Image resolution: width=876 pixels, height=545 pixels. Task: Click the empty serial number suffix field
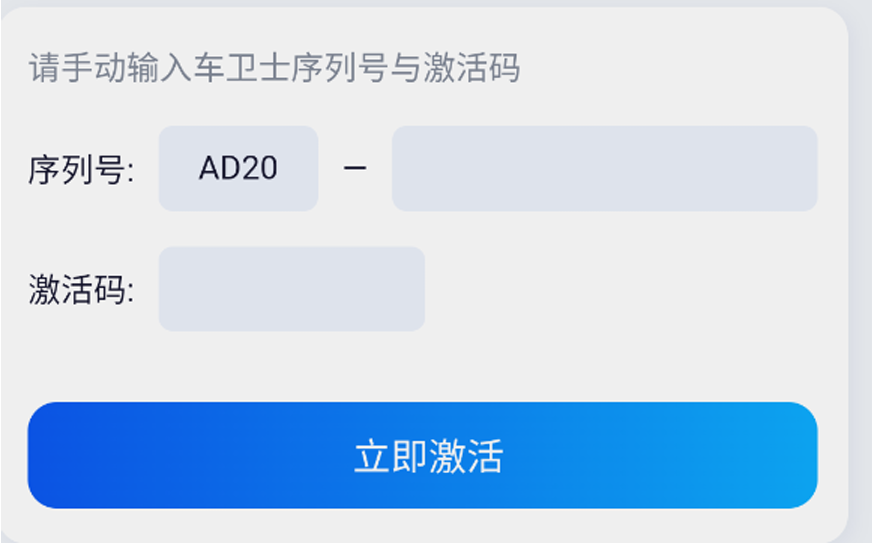pos(604,169)
